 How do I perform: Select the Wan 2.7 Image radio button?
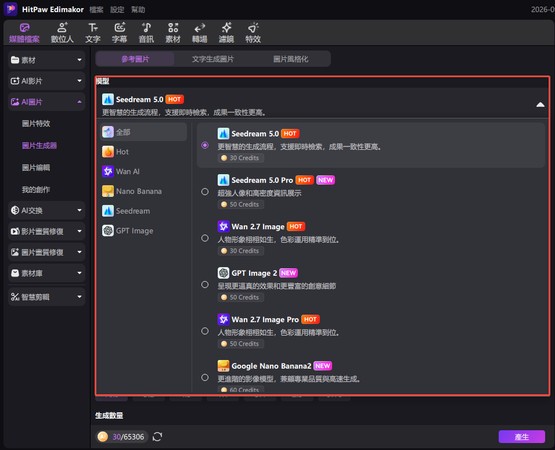[x=205, y=238]
